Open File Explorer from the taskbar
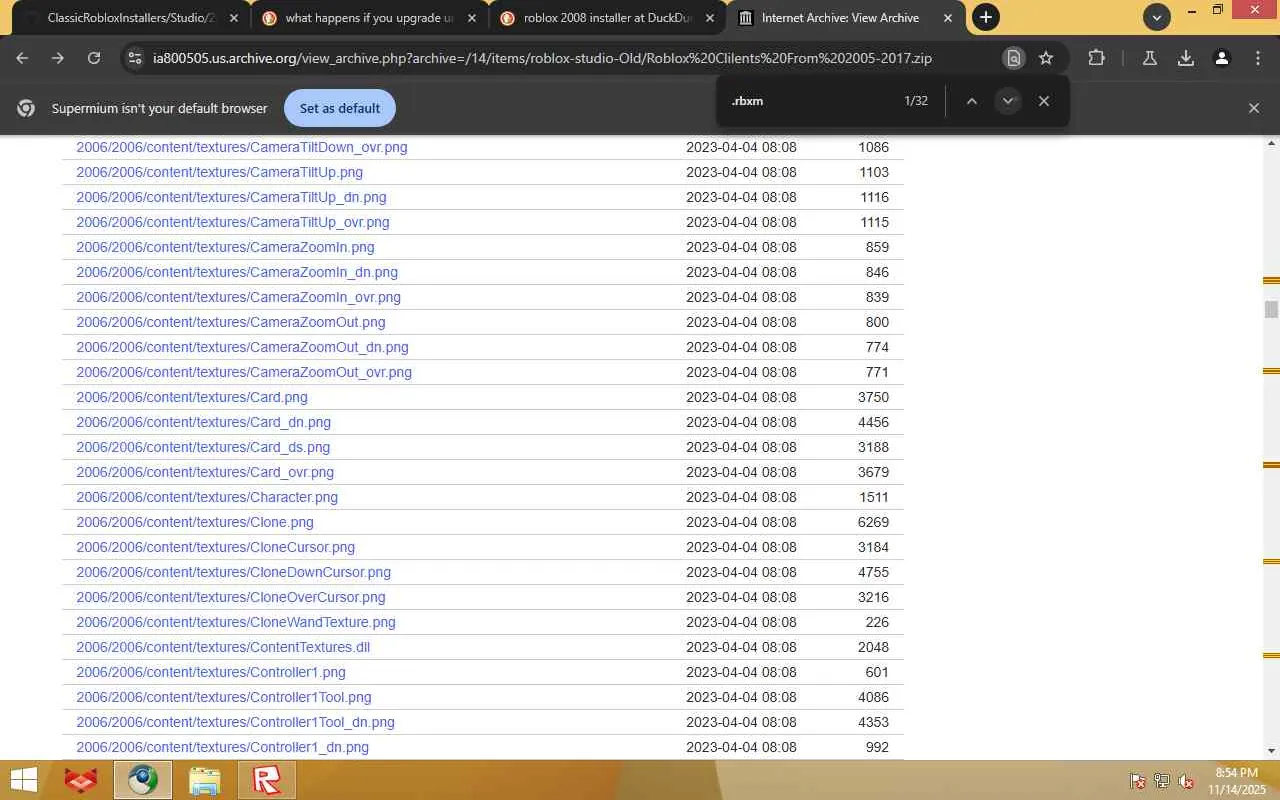The width and height of the screenshot is (1280, 800). pyautogui.click(x=204, y=780)
